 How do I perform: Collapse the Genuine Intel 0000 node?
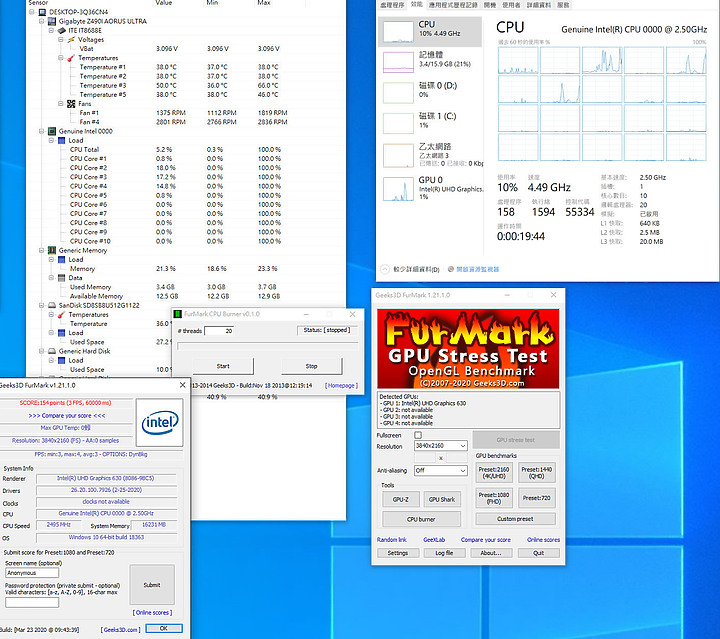41,131
